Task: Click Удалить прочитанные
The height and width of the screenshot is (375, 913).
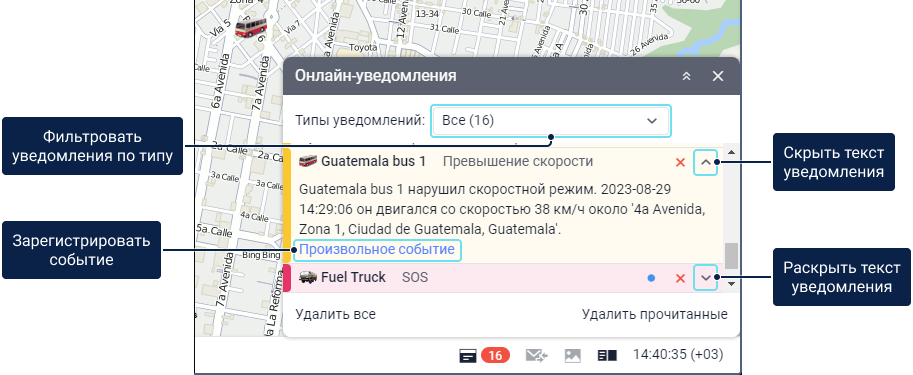Action: (654, 314)
